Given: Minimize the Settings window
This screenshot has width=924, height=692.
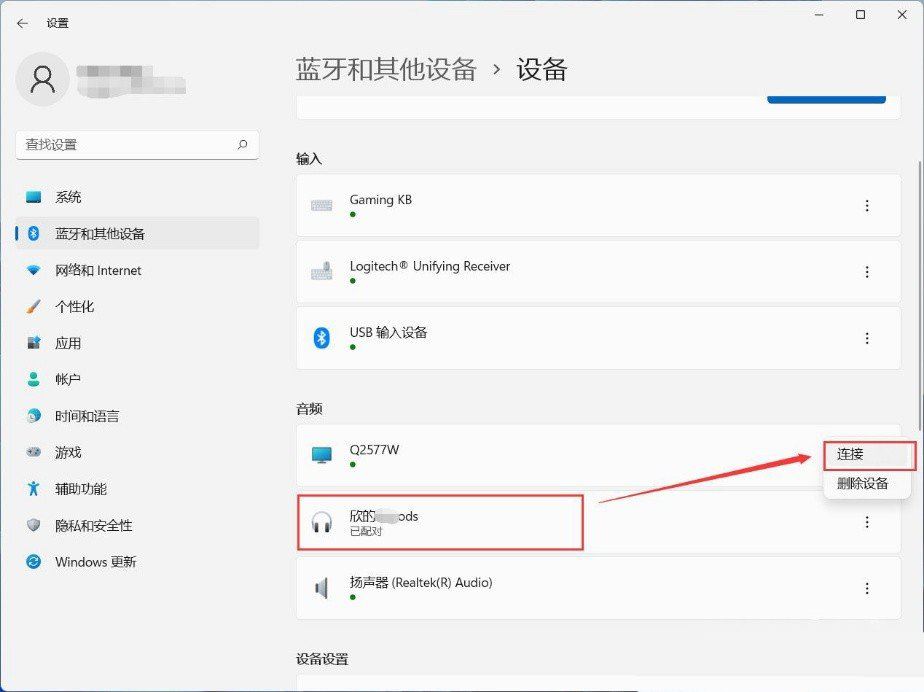Looking at the screenshot, I should (x=819, y=15).
